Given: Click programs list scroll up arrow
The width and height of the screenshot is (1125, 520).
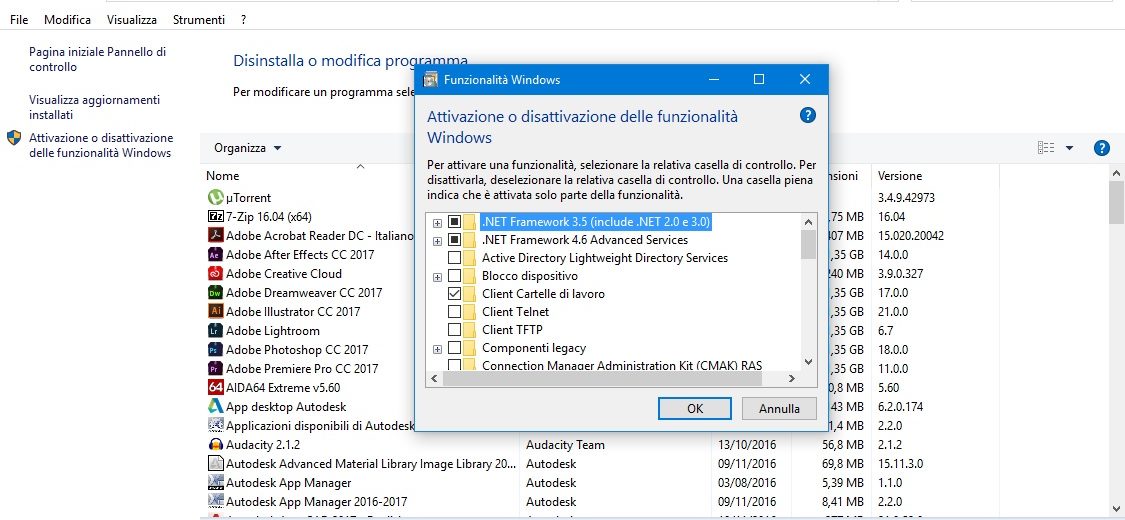Looking at the screenshot, I should click(1116, 174).
